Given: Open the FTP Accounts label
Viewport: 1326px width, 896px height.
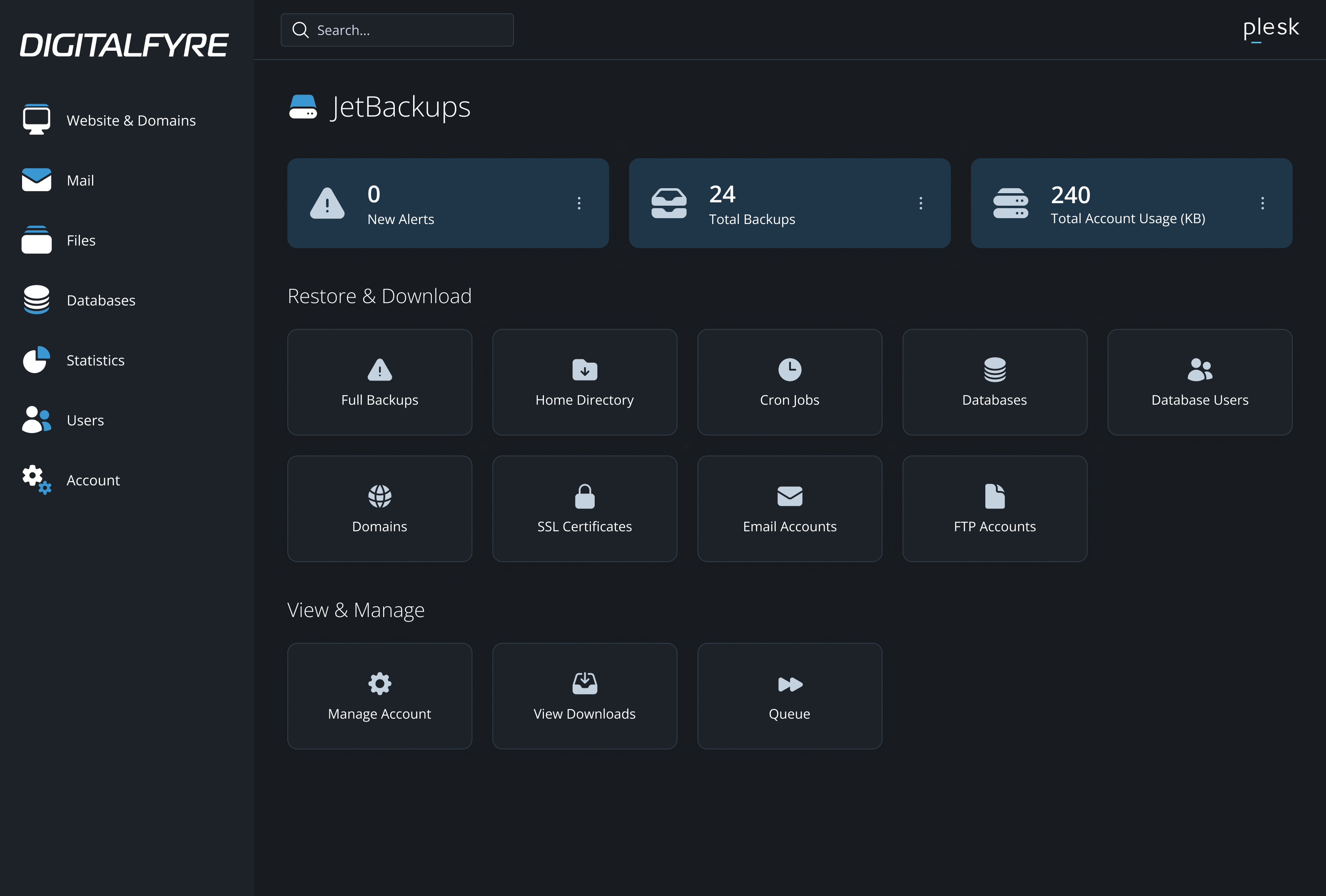Looking at the screenshot, I should [994, 526].
